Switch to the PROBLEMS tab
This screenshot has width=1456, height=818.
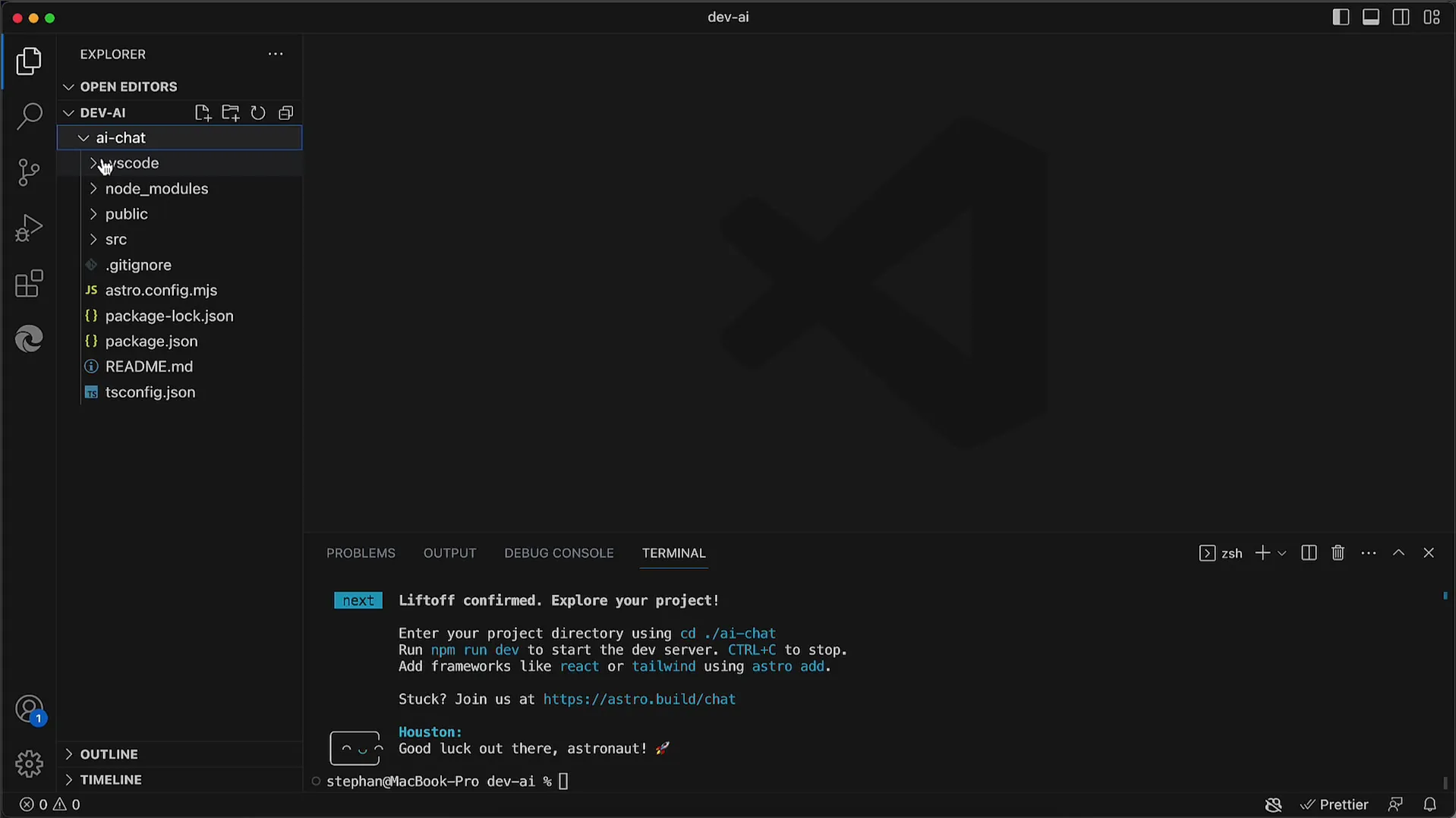361,553
